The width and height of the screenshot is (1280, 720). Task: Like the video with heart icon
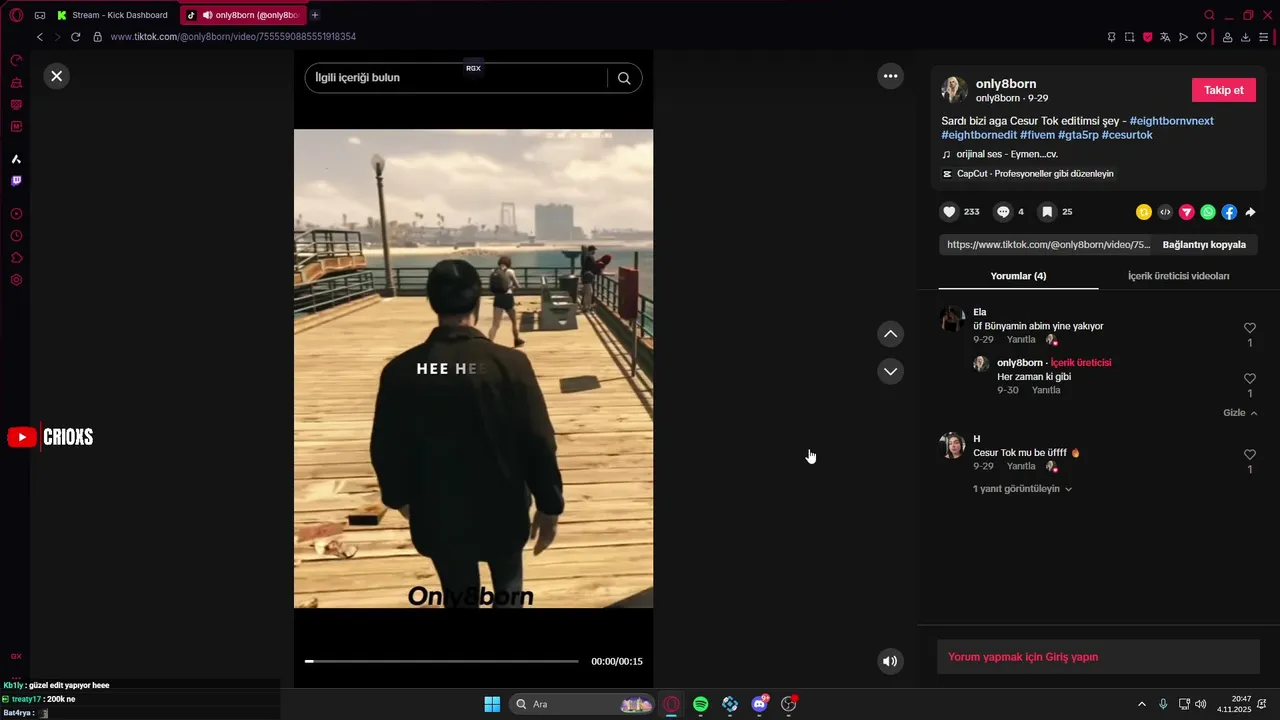(x=949, y=212)
